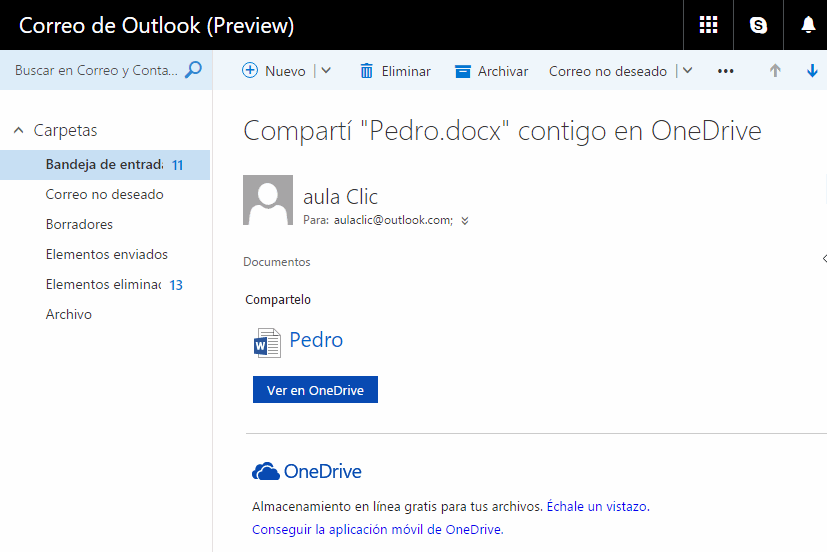Open the Nuevo dropdown arrow

(x=326, y=71)
